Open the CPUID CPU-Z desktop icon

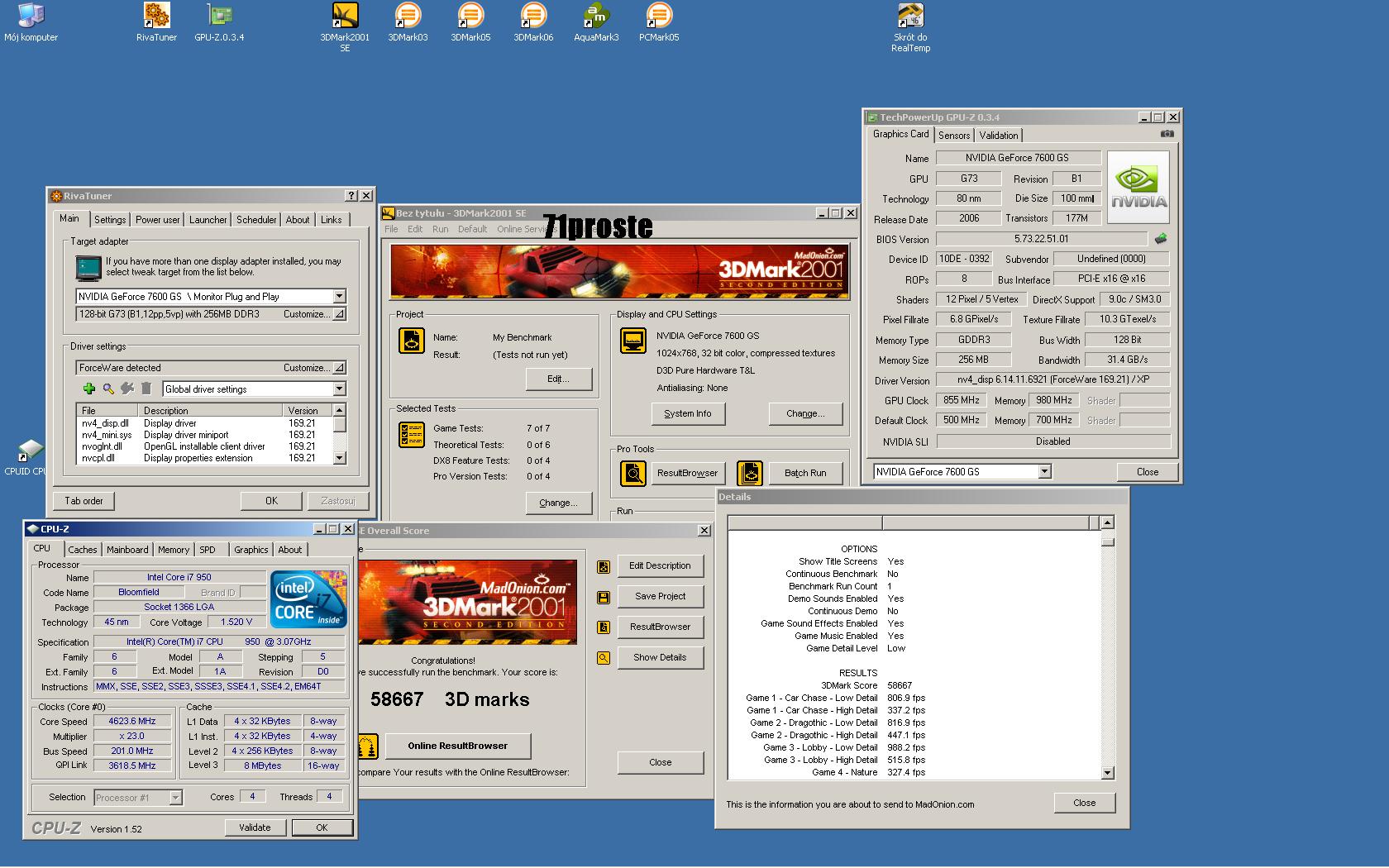coord(30,457)
